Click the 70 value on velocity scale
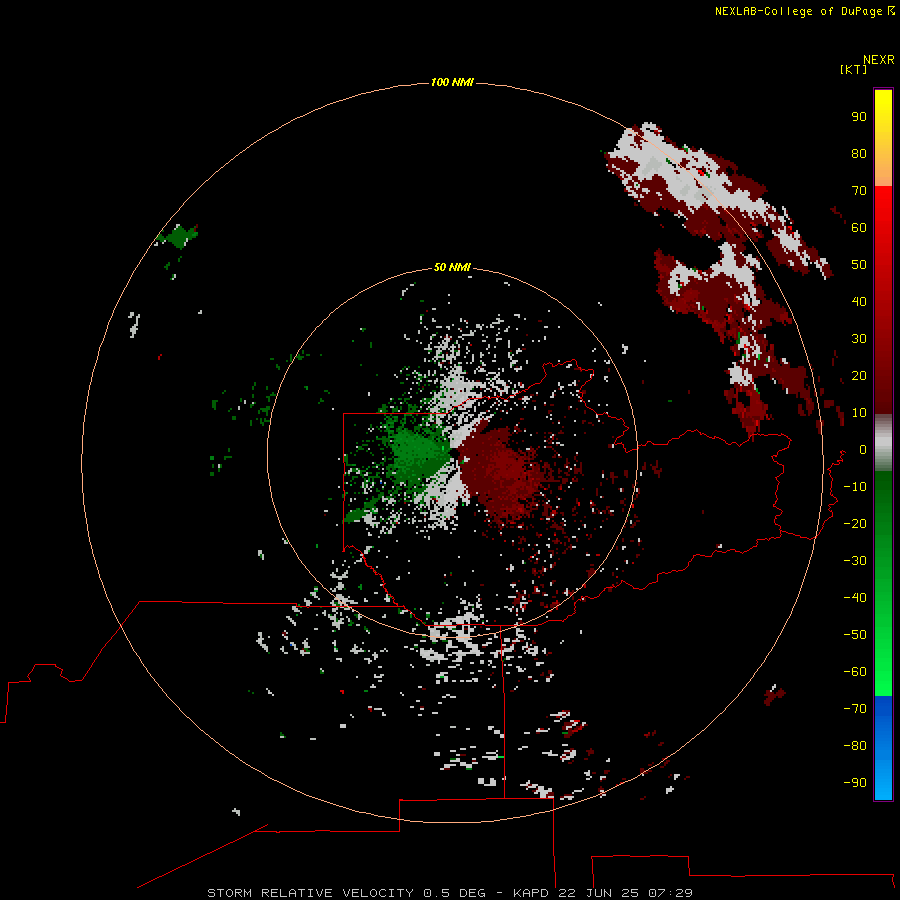The image size is (900, 900). [859, 191]
